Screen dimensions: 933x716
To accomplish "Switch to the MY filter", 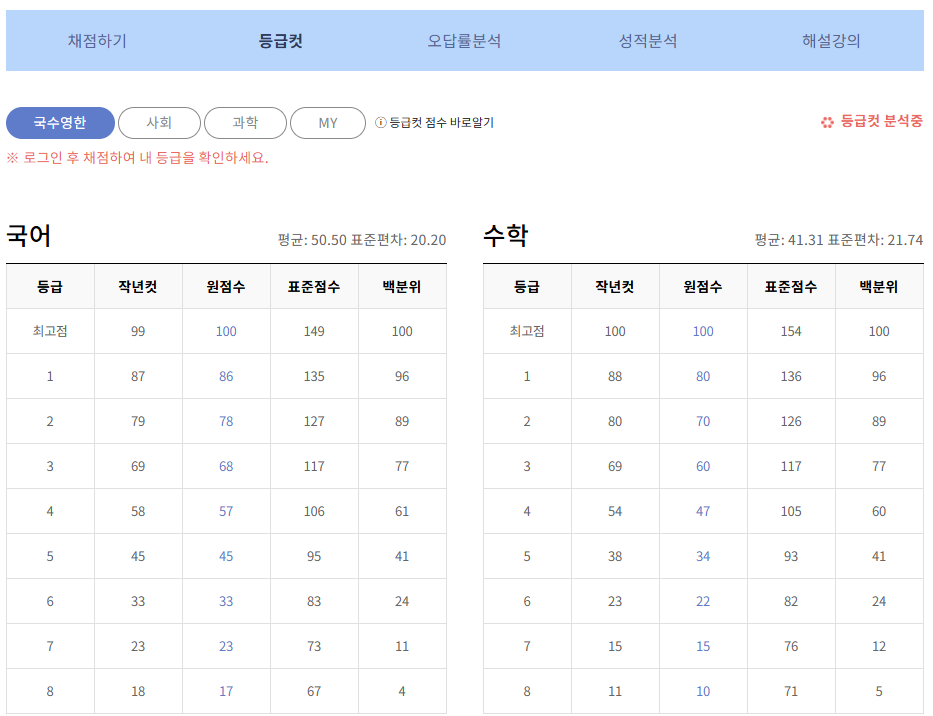I will click(x=327, y=123).
